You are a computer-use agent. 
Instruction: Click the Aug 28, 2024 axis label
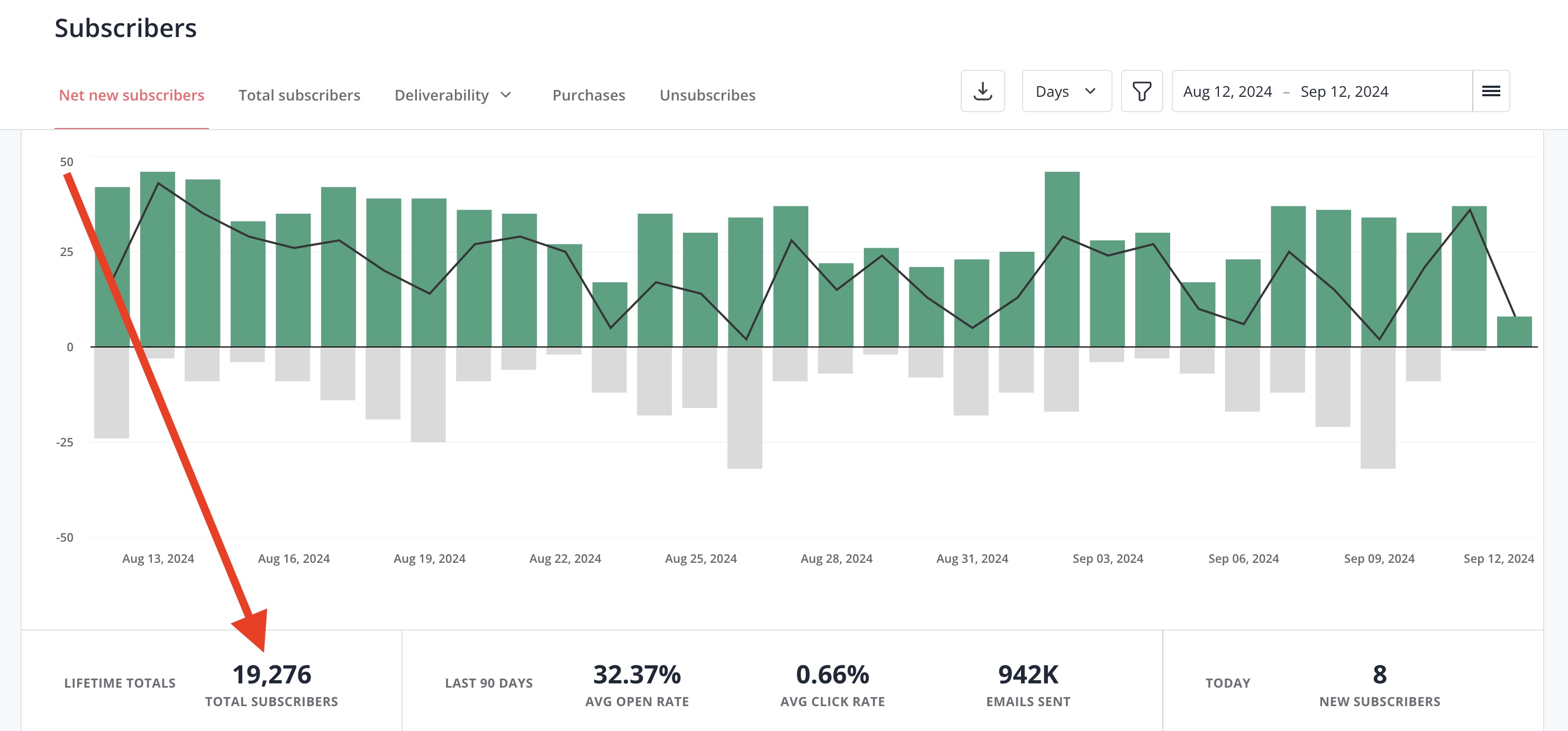click(836, 558)
